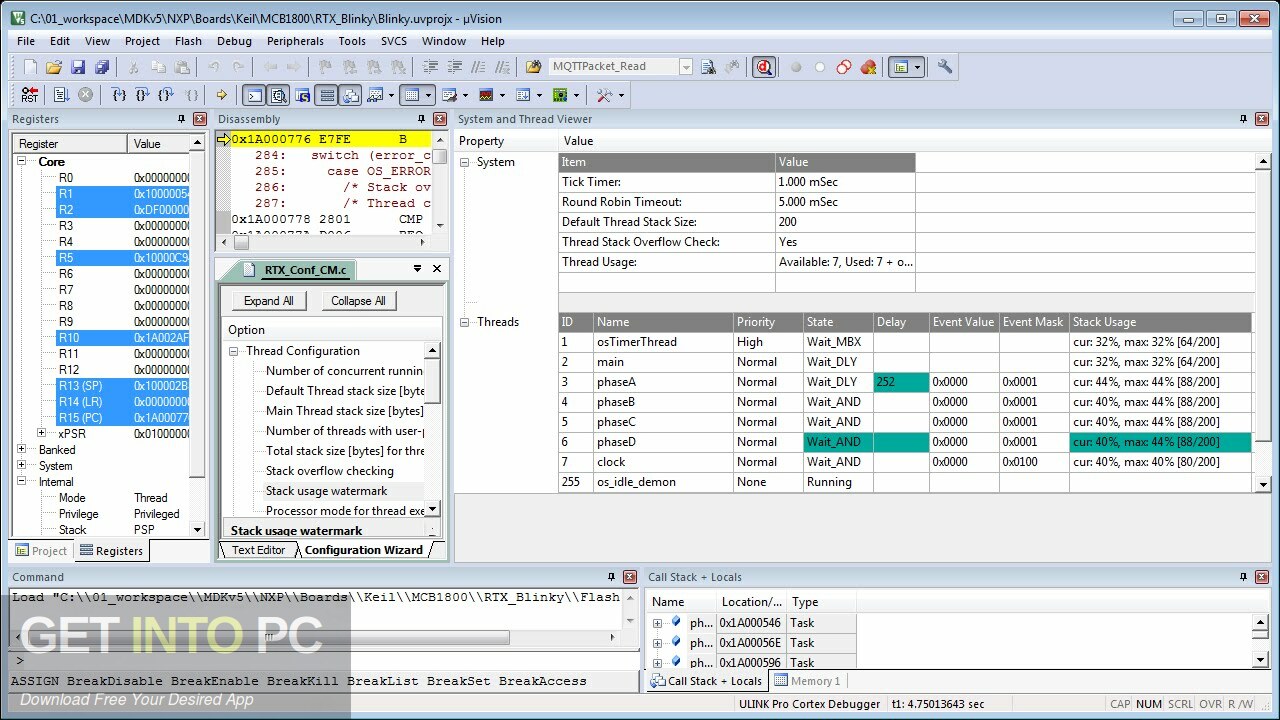Click the CPU Reset (RST) toolbar icon
The image size is (1280, 720).
pyautogui.click(x=29, y=95)
